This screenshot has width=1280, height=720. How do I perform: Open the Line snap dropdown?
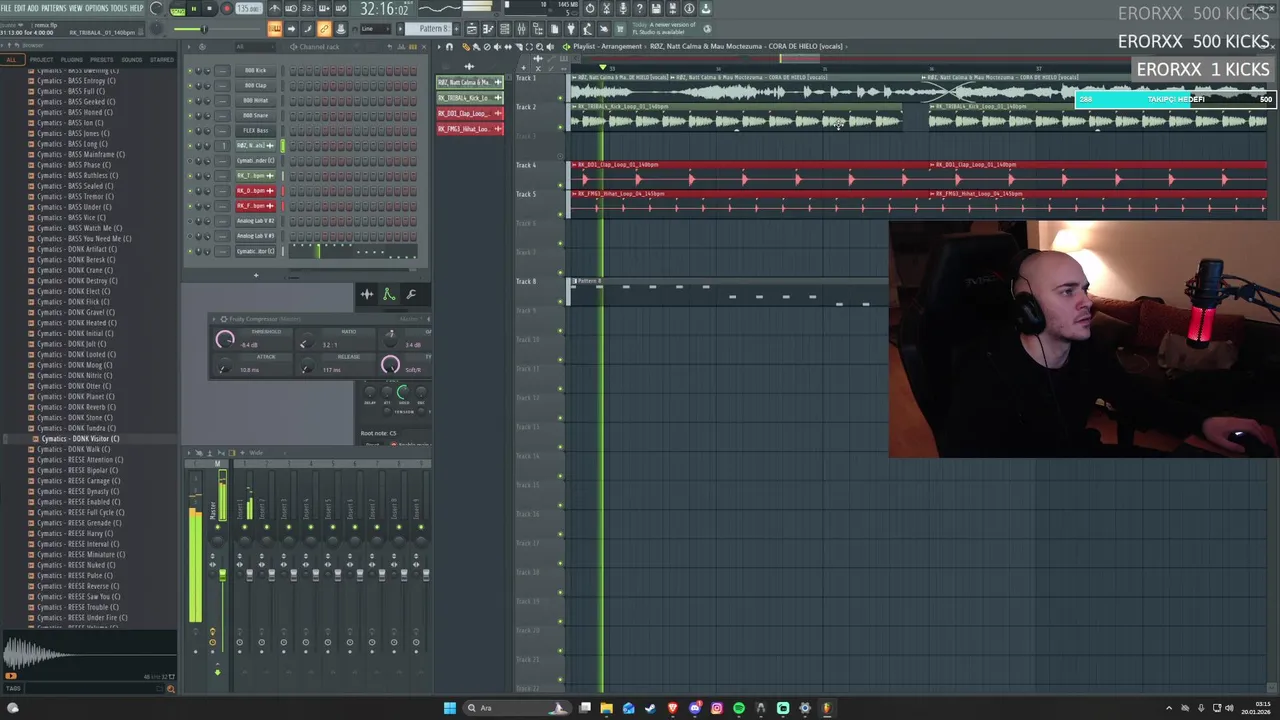click(x=375, y=29)
